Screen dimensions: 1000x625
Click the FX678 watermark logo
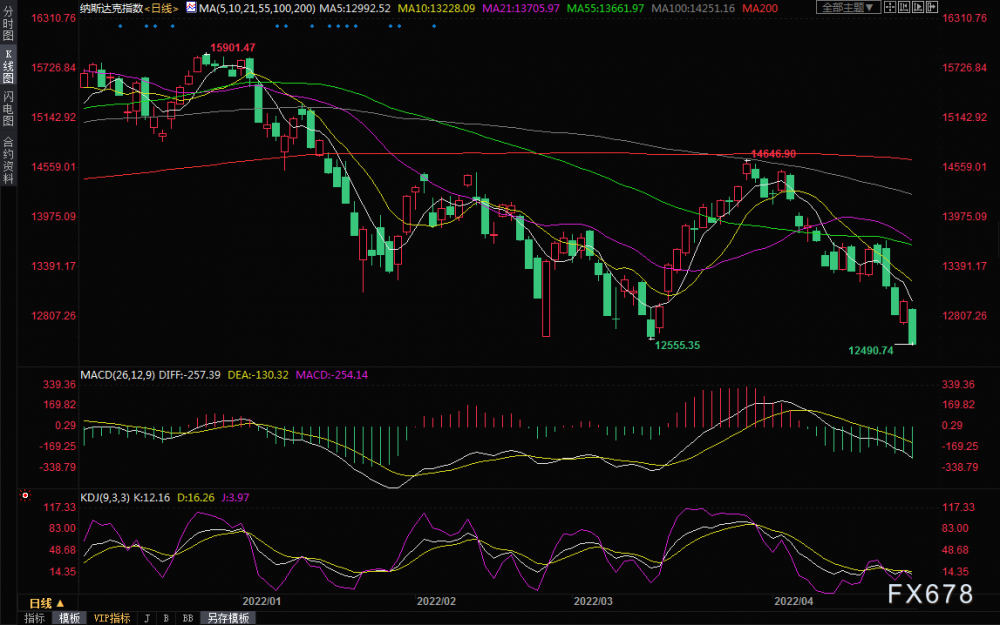click(930, 594)
